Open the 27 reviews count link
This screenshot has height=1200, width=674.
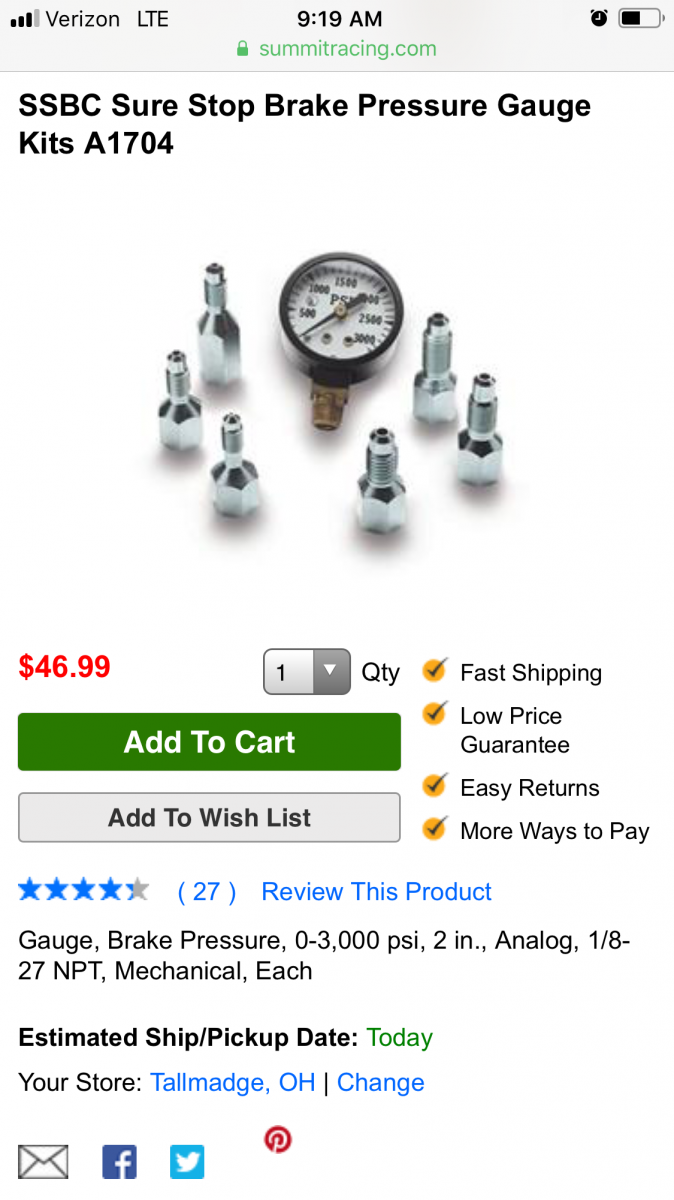(x=206, y=892)
